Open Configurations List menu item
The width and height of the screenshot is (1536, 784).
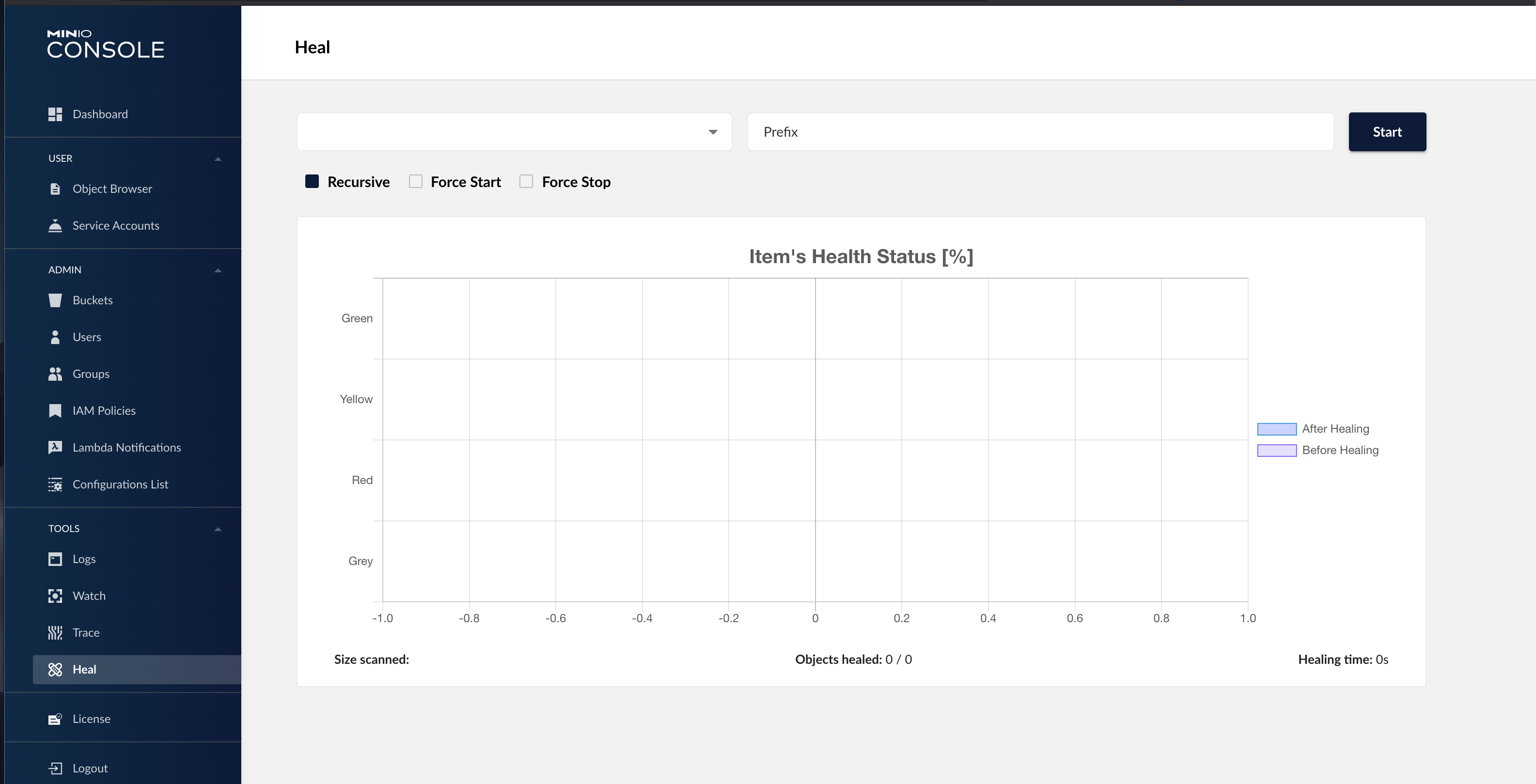pyautogui.click(x=121, y=484)
